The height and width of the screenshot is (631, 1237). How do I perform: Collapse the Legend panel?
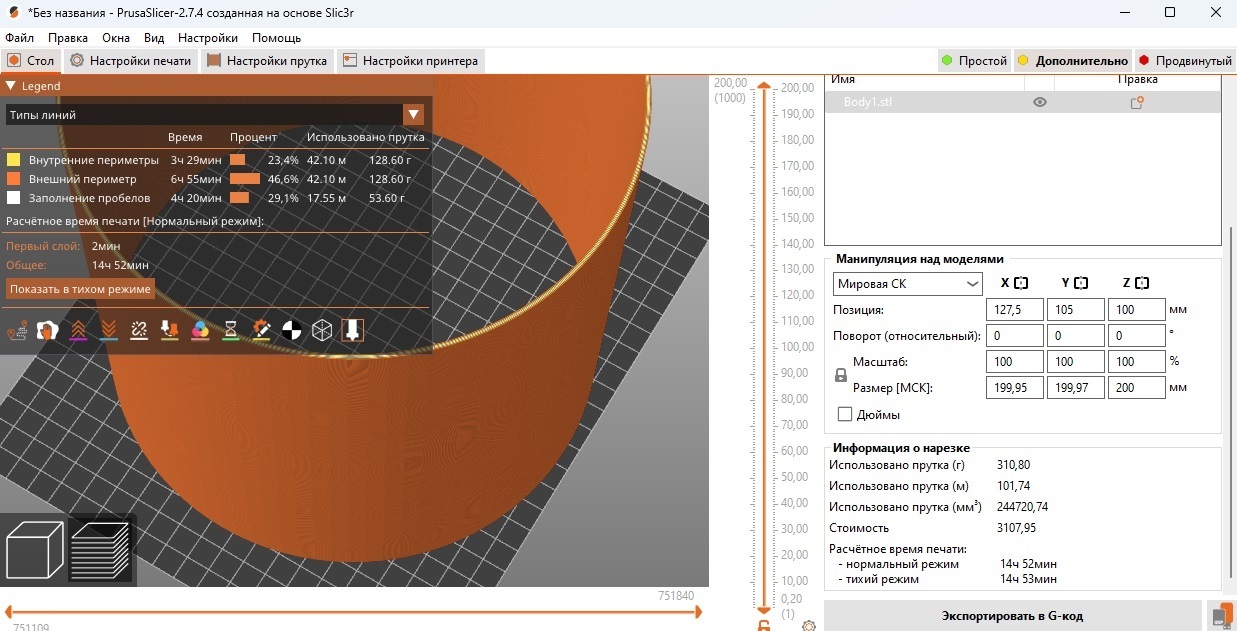[11, 86]
